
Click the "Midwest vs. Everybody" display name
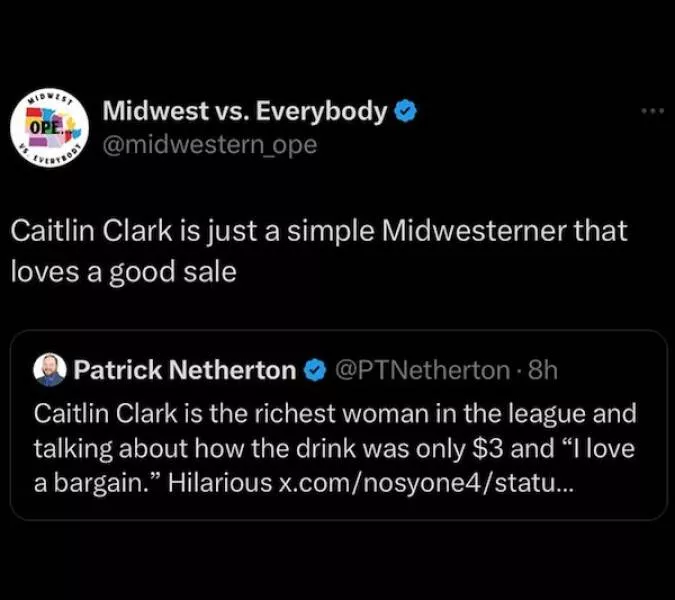(x=244, y=111)
